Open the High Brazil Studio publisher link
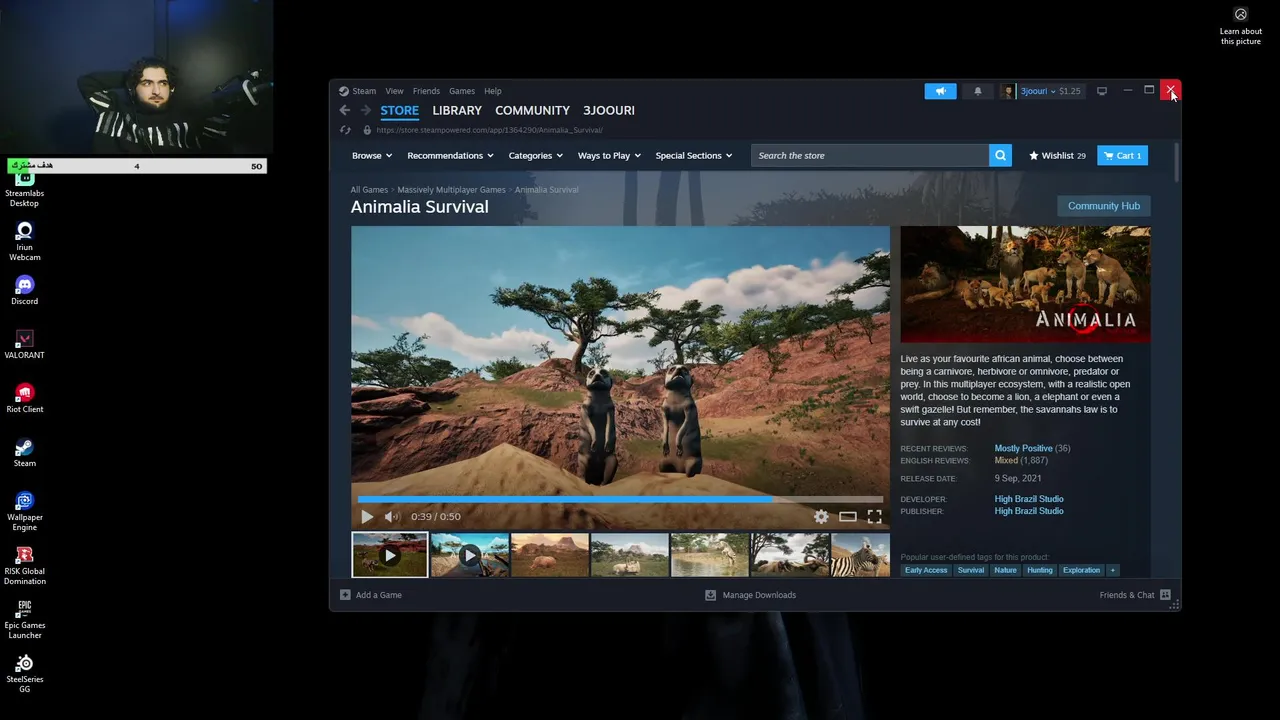Viewport: 1280px width, 720px height. (1029, 511)
